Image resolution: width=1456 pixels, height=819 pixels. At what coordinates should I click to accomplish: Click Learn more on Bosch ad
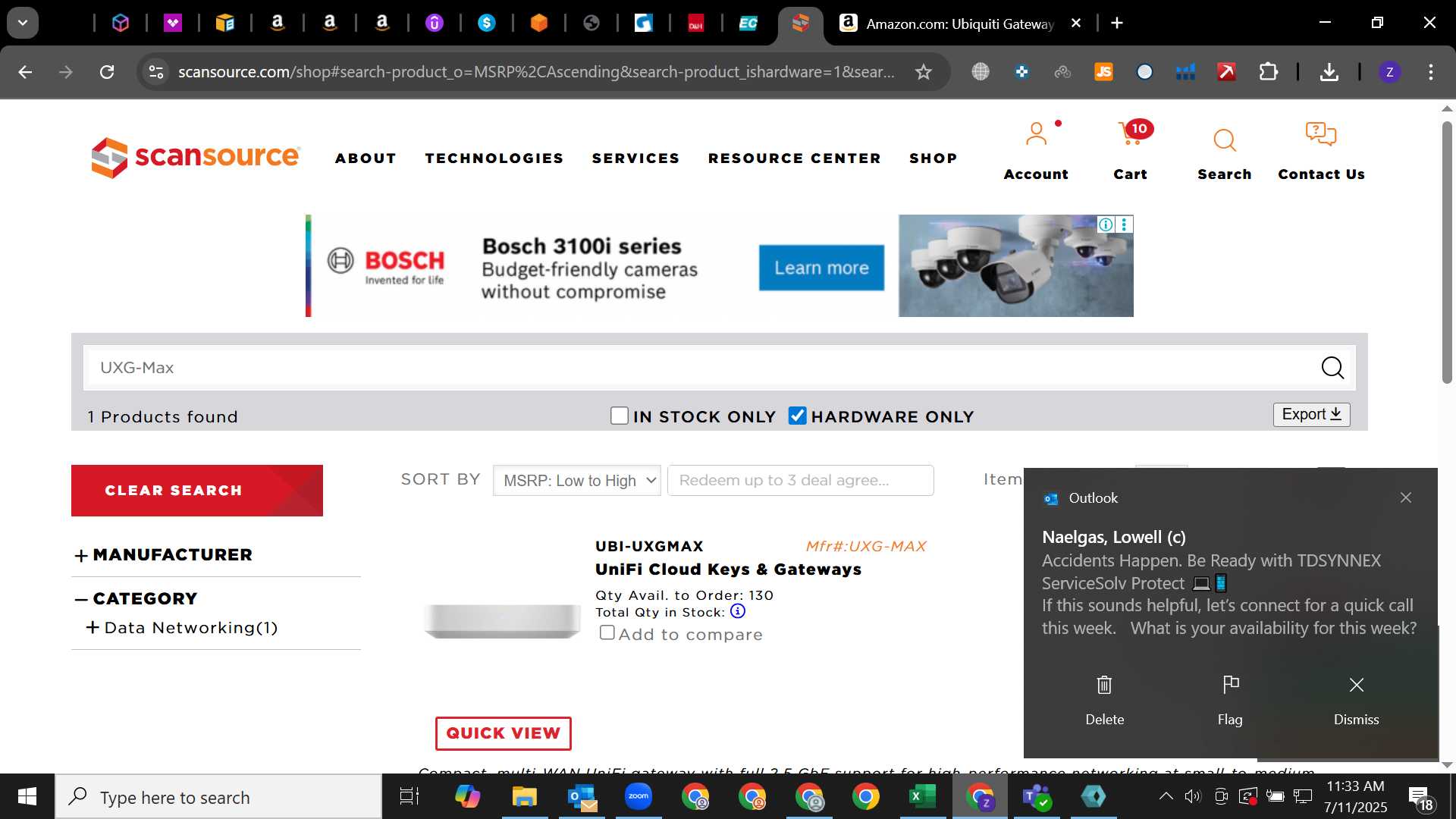821,268
